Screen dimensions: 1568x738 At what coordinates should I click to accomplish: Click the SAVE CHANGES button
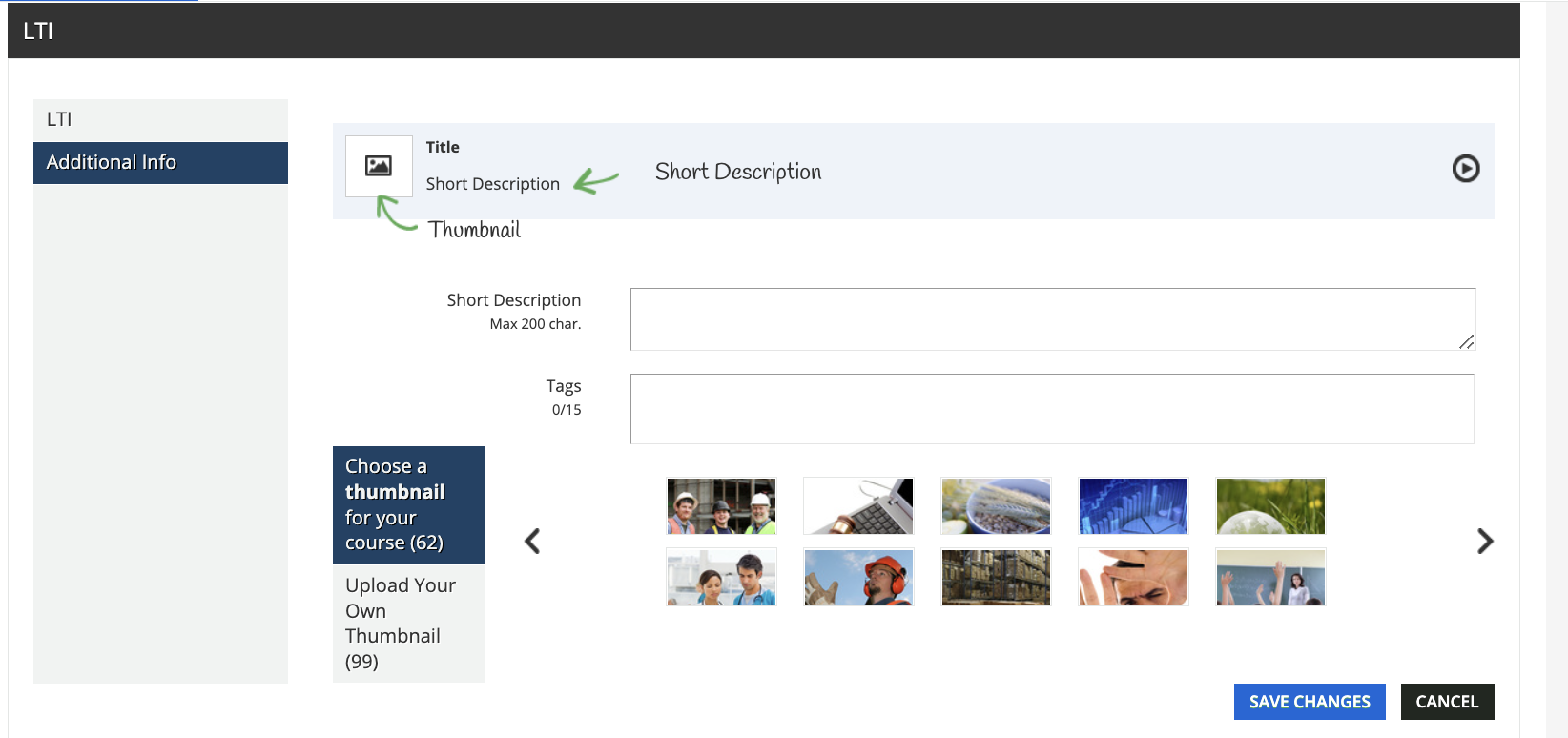click(x=1309, y=702)
